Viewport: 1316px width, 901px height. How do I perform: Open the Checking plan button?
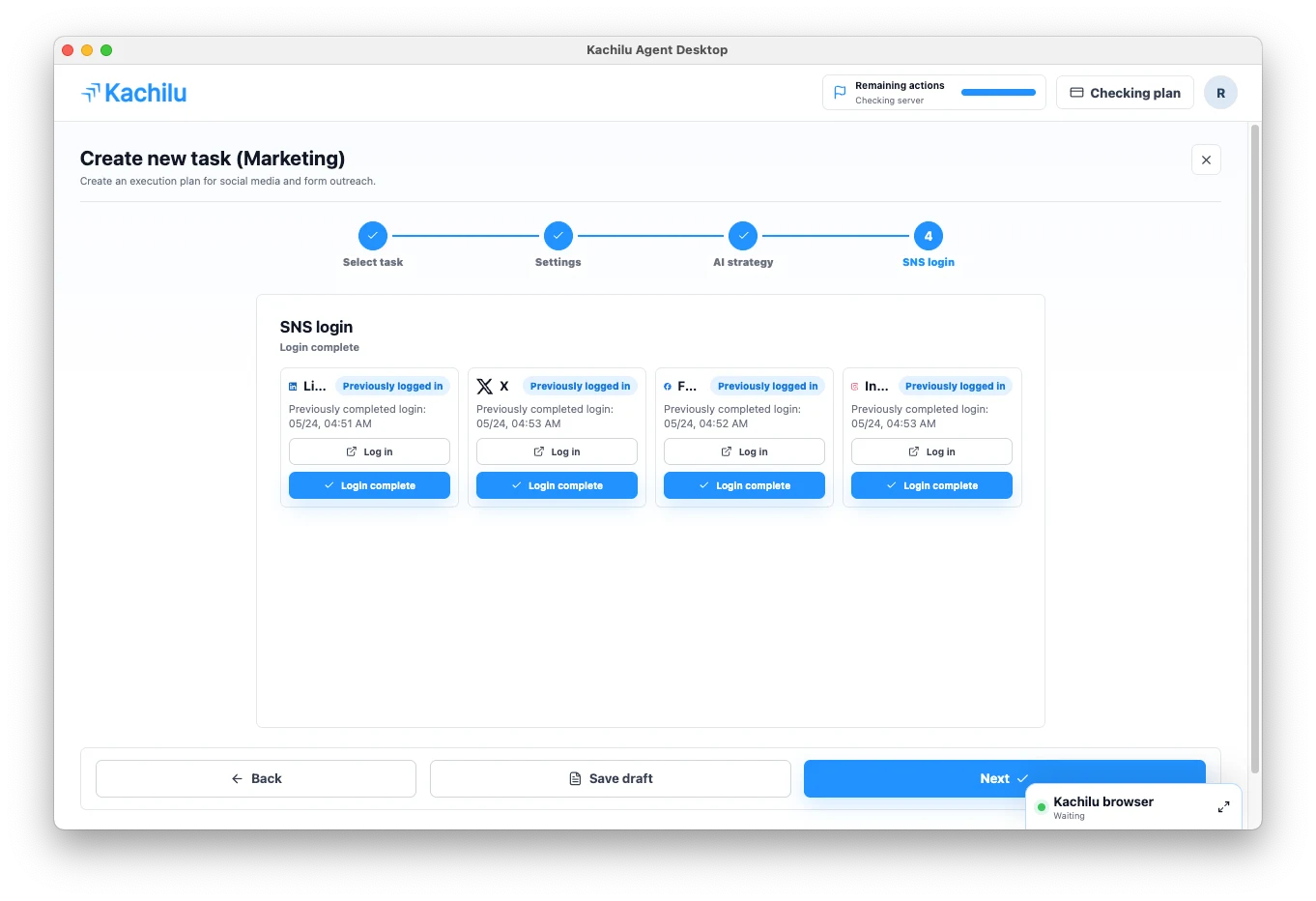1125,93
